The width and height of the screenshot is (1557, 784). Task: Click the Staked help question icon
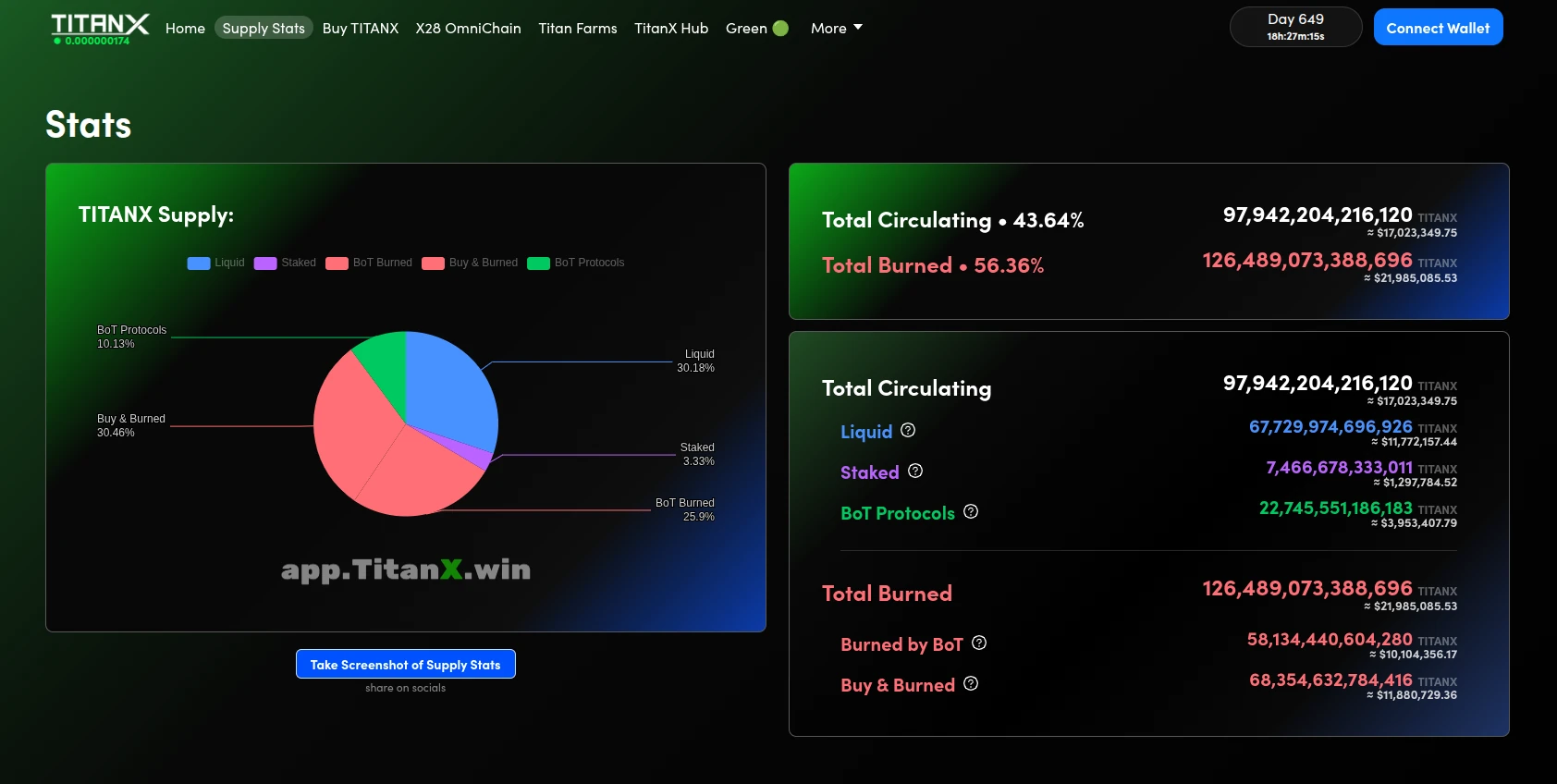[x=915, y=471]
